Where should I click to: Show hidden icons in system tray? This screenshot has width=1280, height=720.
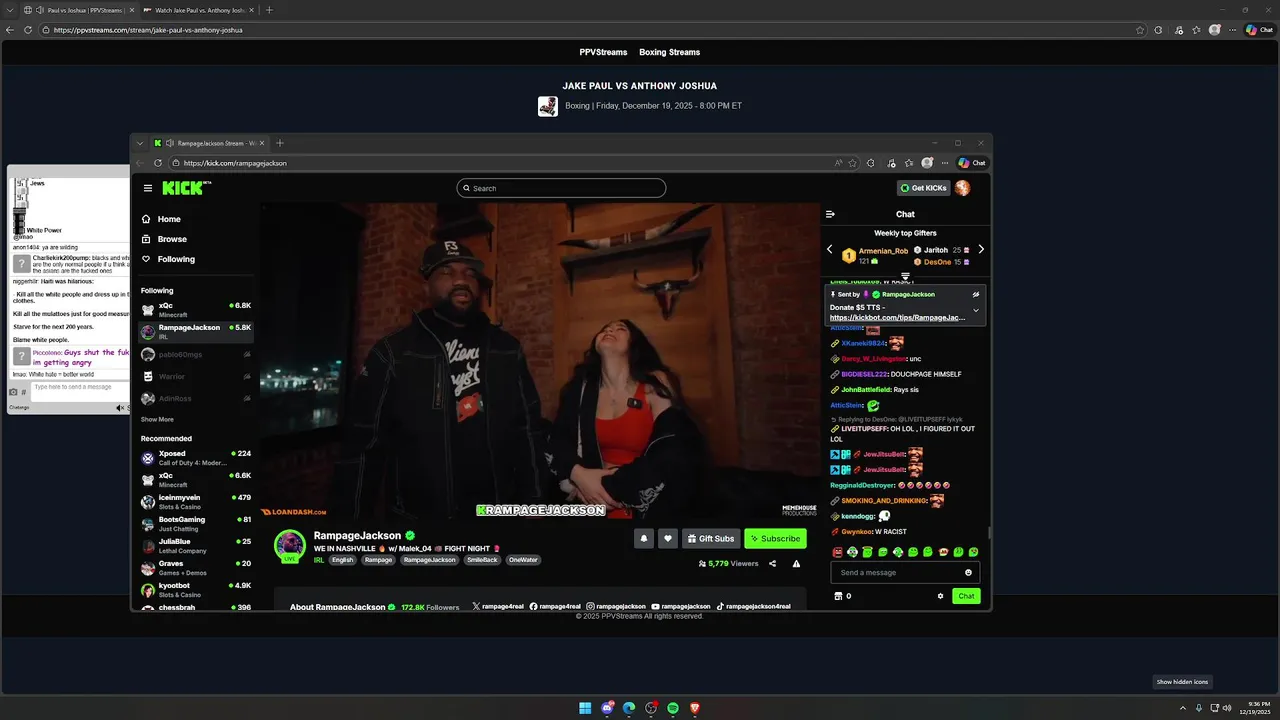point(1182,708)
